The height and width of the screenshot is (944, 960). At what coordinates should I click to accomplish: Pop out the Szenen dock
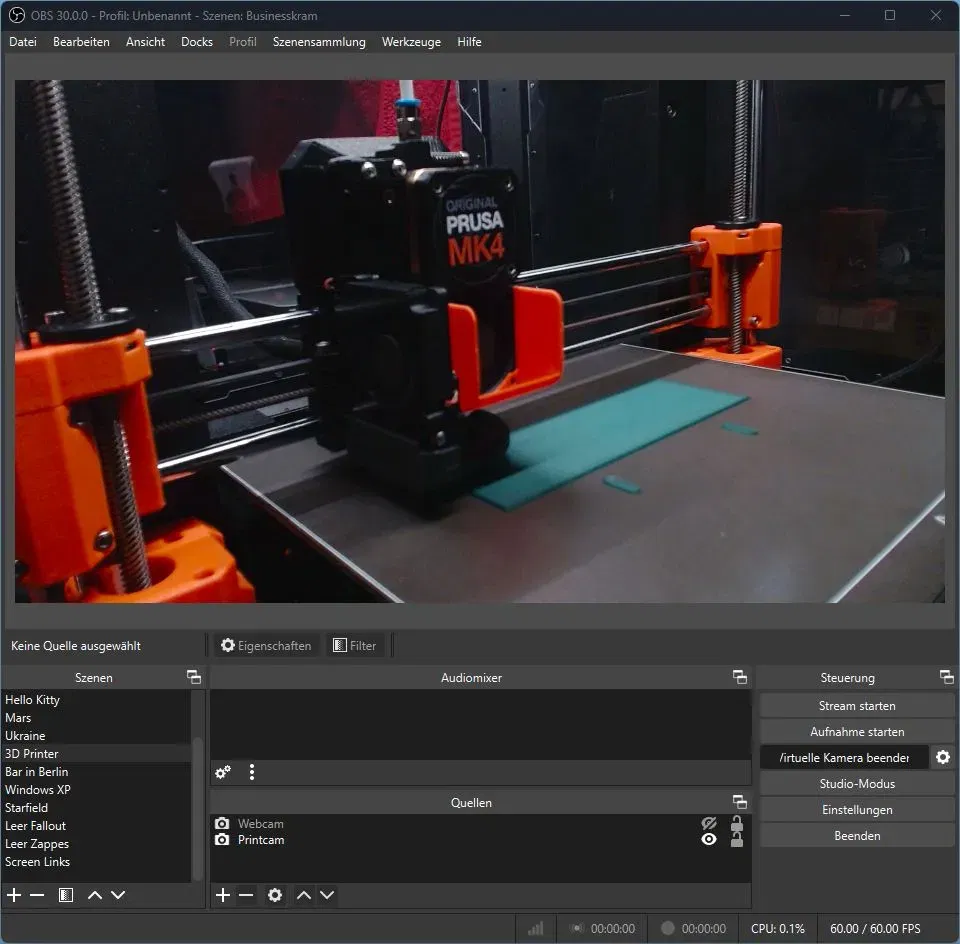coord(194,676)
